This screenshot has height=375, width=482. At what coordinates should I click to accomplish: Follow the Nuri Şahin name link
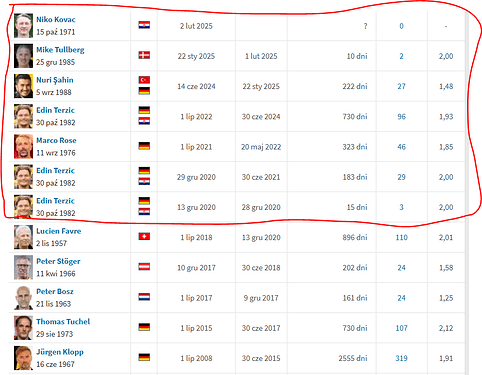[55, 80]
